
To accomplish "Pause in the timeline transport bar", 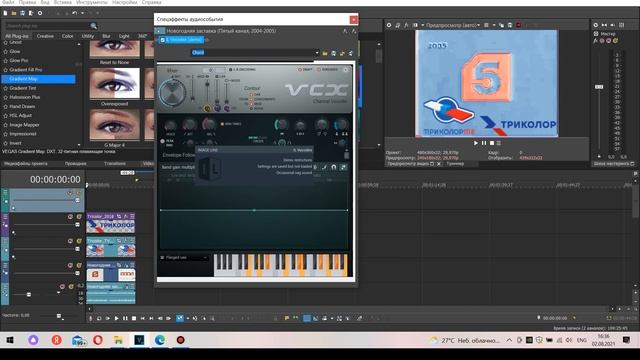I will [x=125, y=318].
